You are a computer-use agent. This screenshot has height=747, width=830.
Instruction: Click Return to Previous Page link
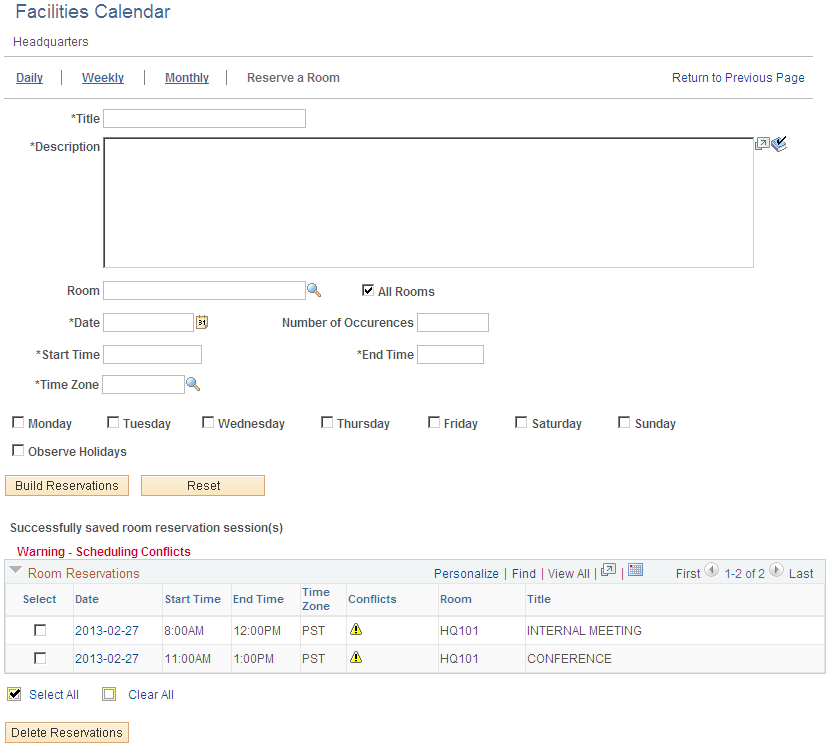[738, 78]
